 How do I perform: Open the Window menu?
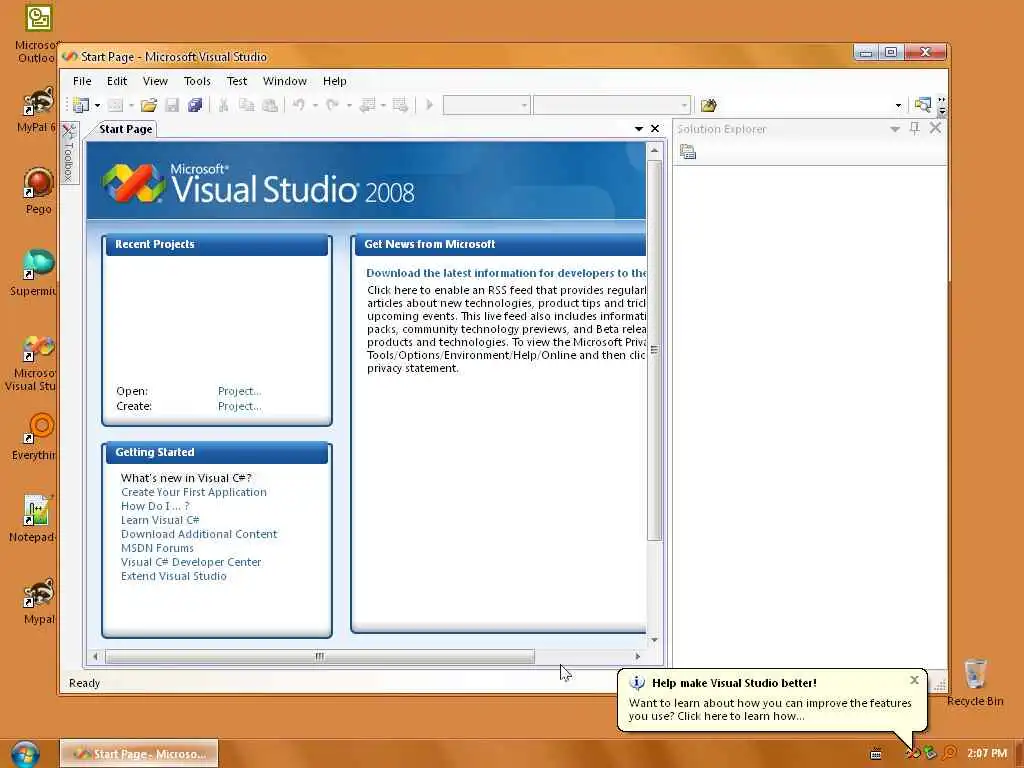pos(285,81)
